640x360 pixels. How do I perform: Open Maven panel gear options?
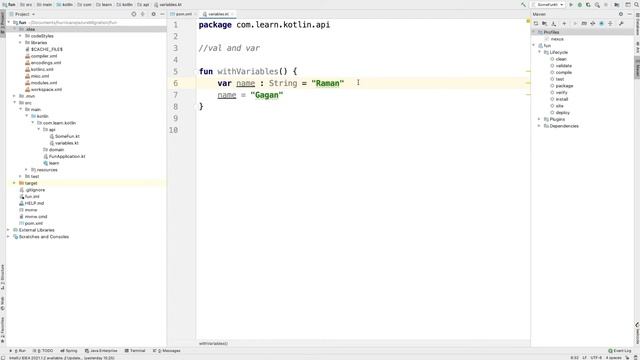click(x=621, y=14)
